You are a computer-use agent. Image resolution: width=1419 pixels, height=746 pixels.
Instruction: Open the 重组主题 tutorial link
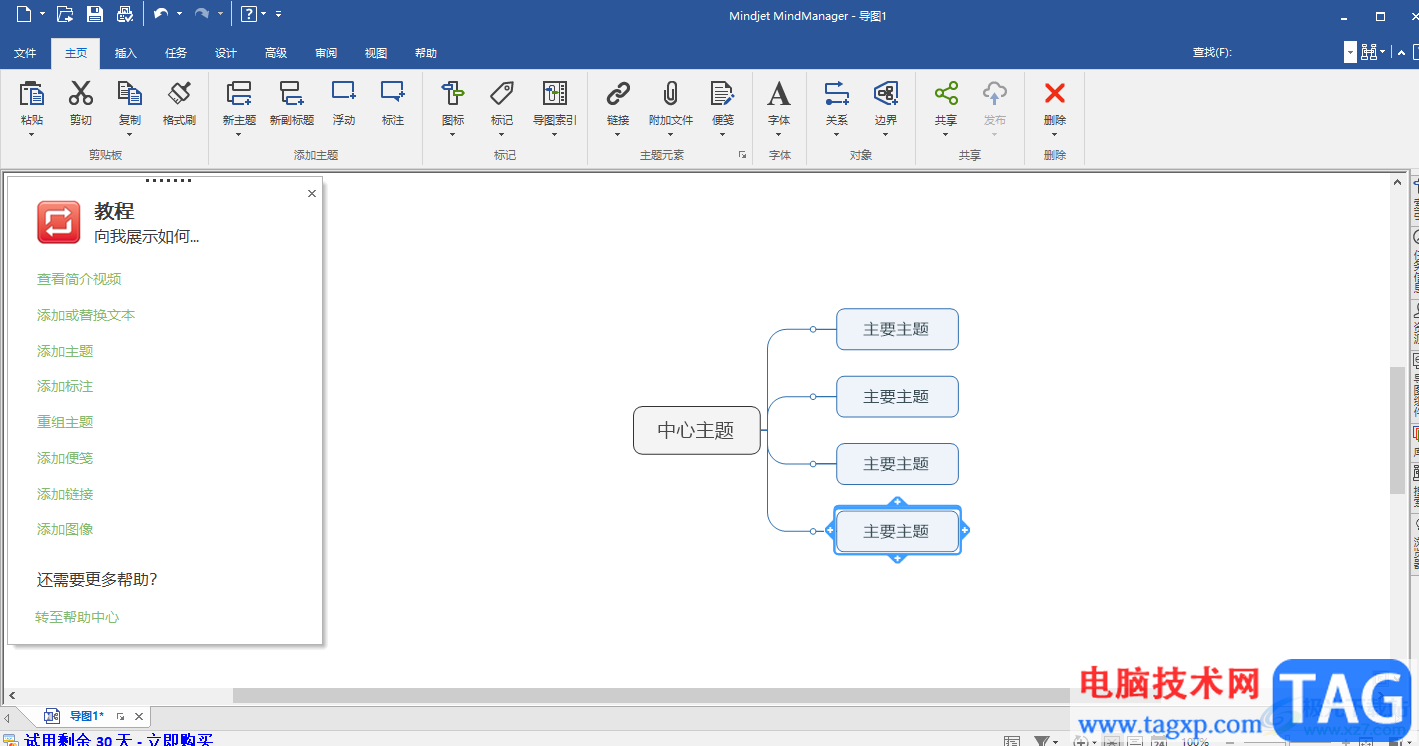[x=65, y=422]
